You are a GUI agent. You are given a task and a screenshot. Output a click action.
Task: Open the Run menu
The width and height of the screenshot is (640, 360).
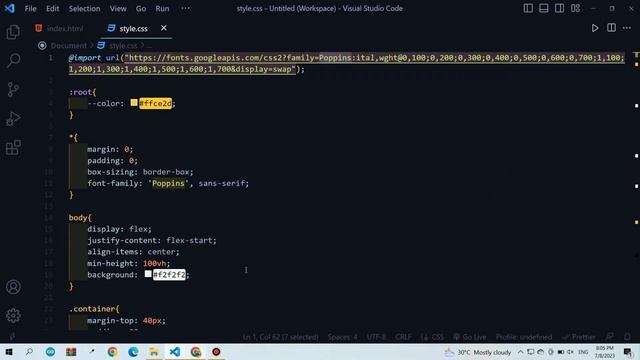(x=162, y=9)
